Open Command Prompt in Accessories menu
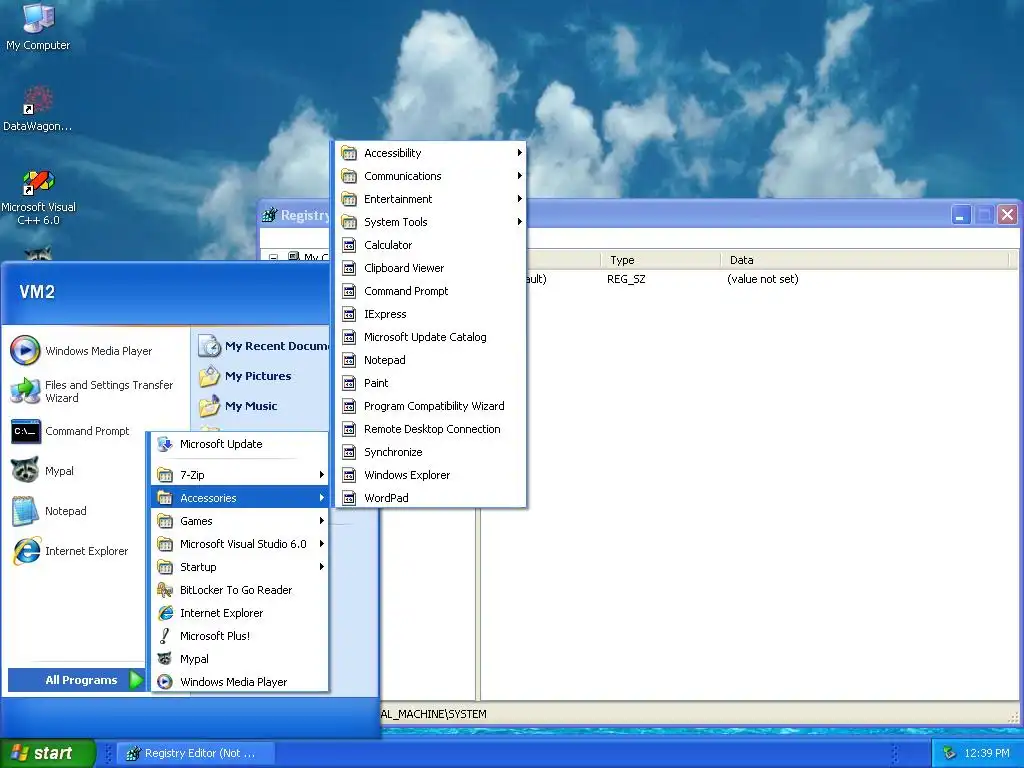Viewport: 1024px width, 768px height. coord(430,291)
